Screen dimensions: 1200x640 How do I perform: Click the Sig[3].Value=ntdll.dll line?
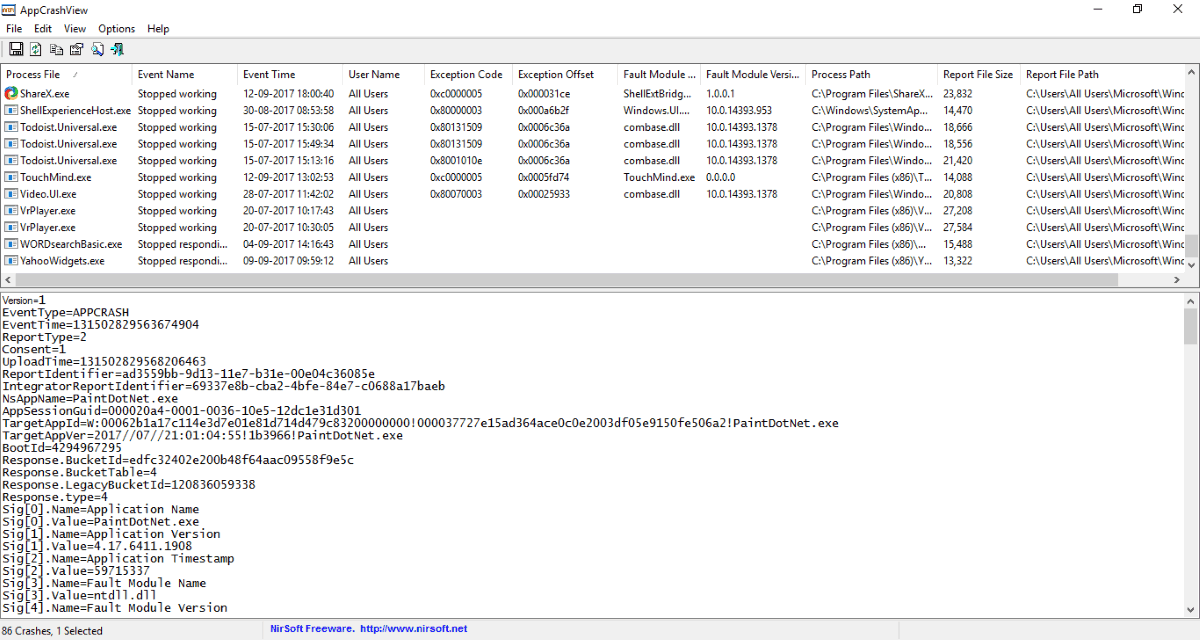click(80, 595)
